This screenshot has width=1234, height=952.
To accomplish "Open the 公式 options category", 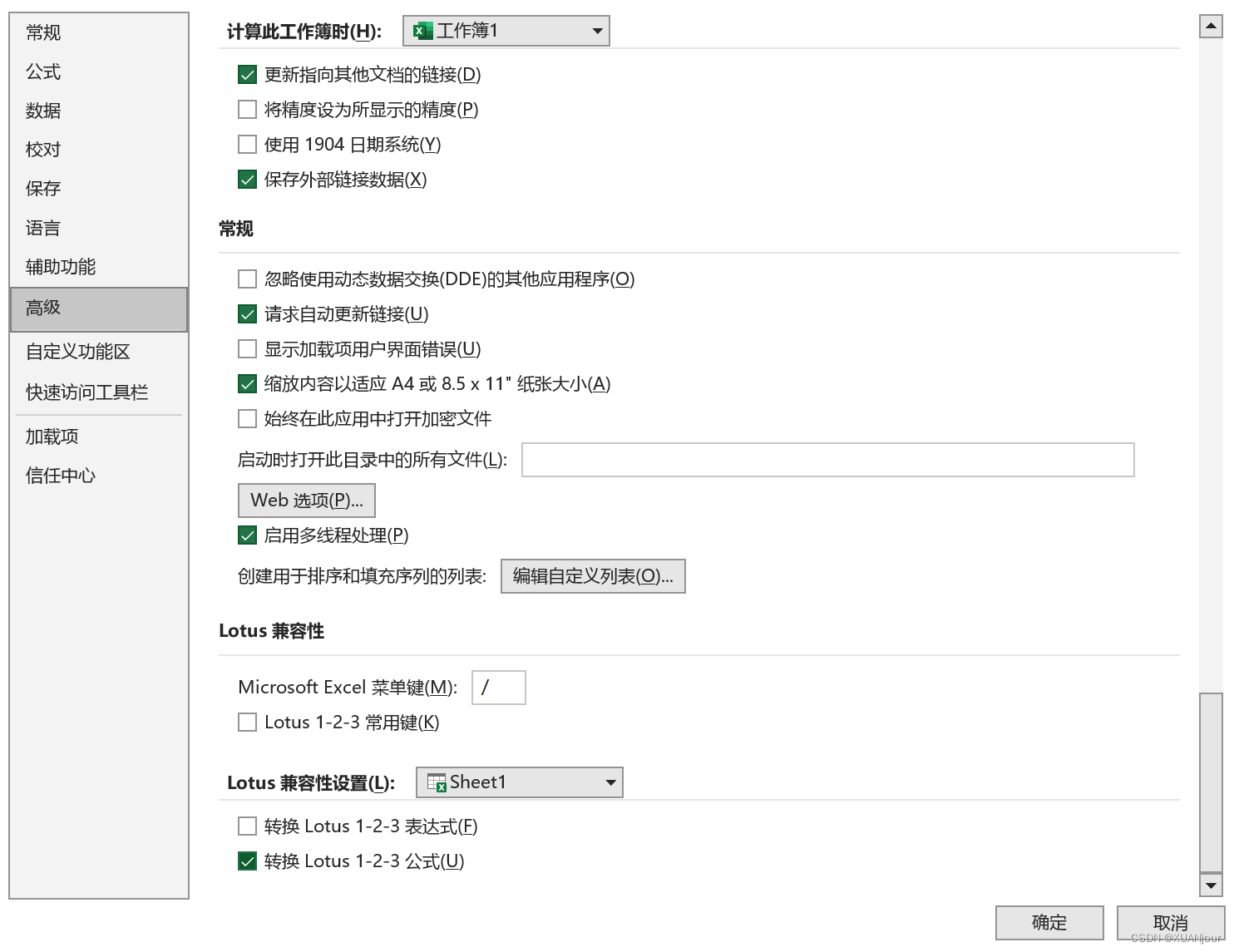I will [99, 72].
